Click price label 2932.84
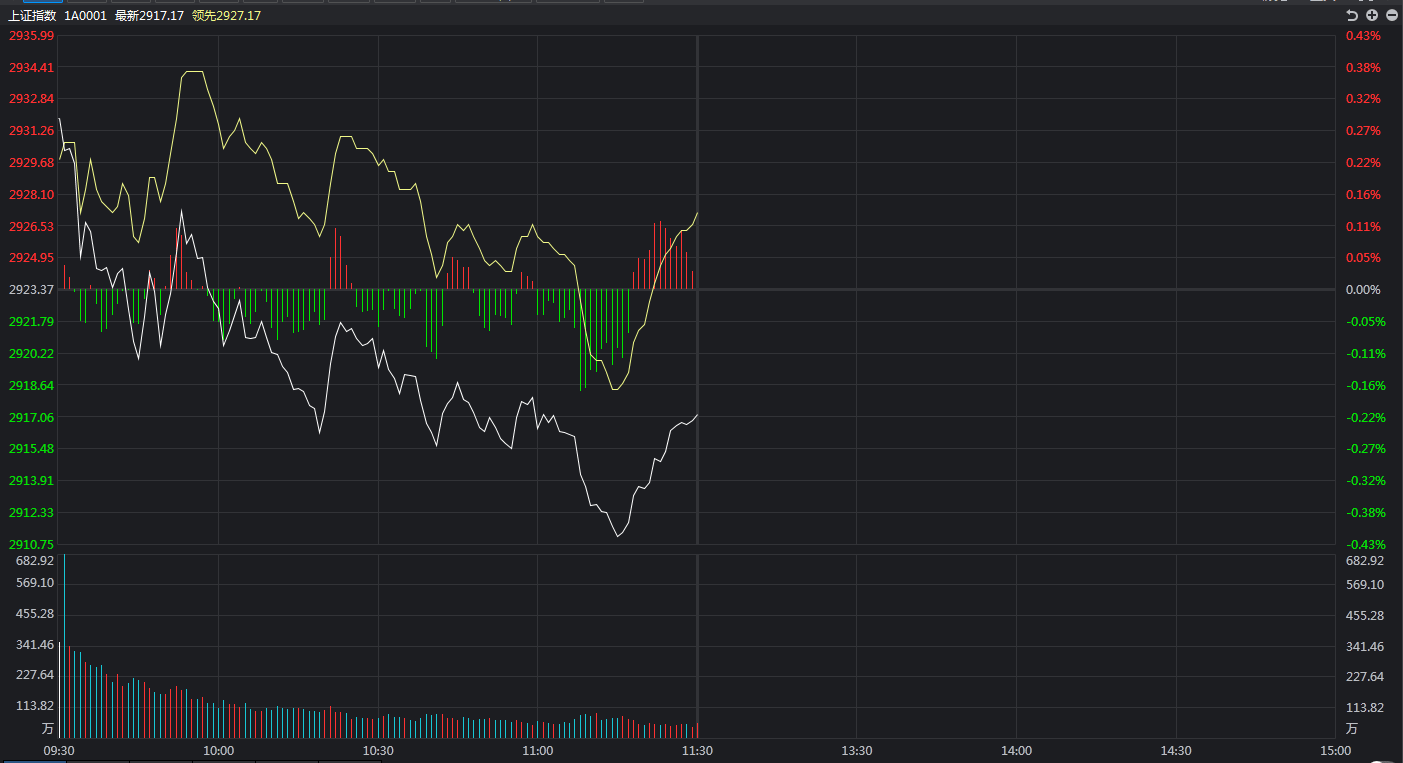1403x763 pixels. (31, 98)
